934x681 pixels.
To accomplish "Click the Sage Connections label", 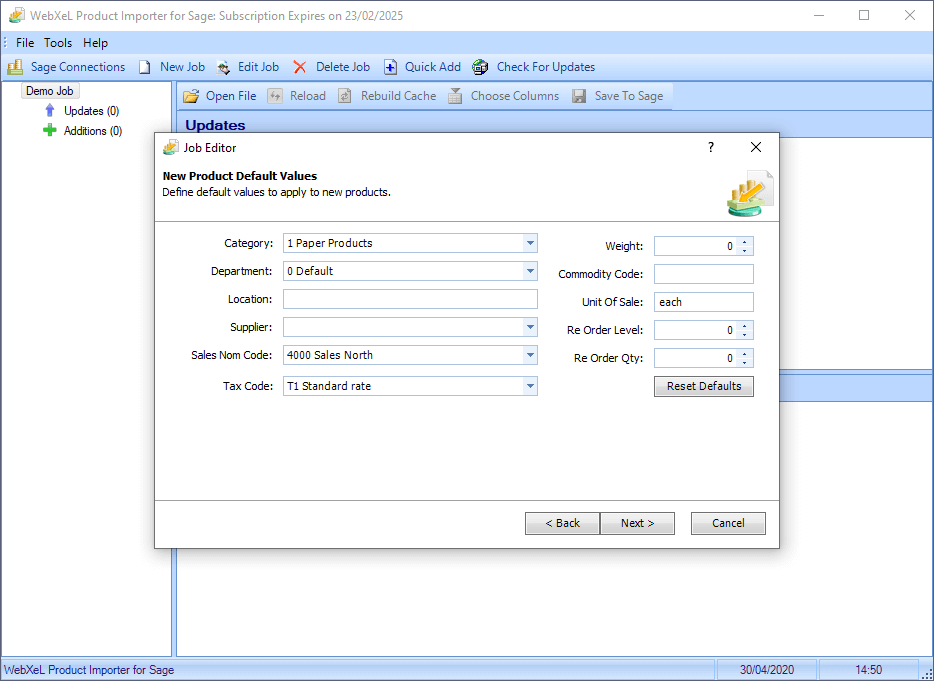I will (x=78, y=67).
